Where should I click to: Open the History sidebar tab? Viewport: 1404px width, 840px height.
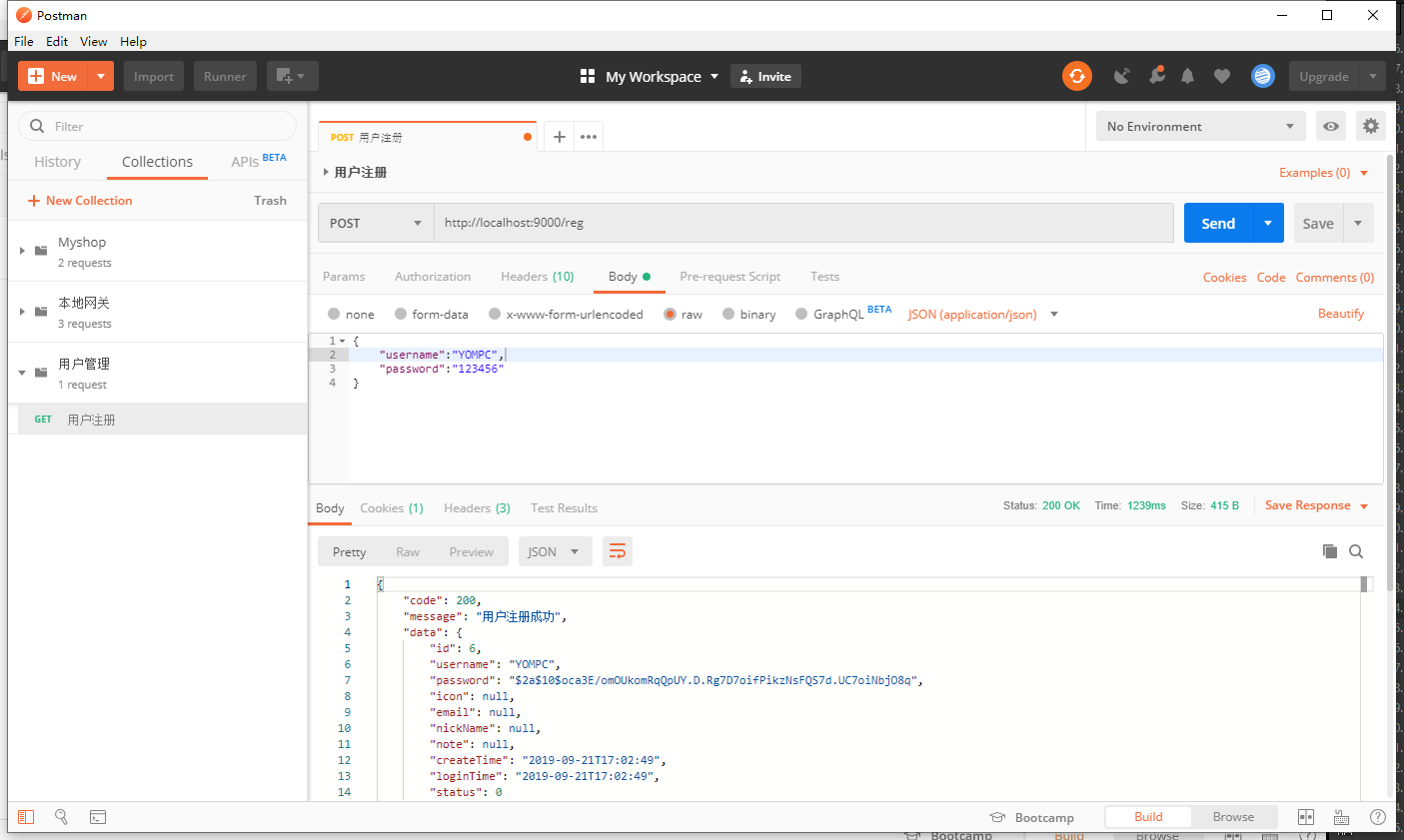tap(57, 162)
